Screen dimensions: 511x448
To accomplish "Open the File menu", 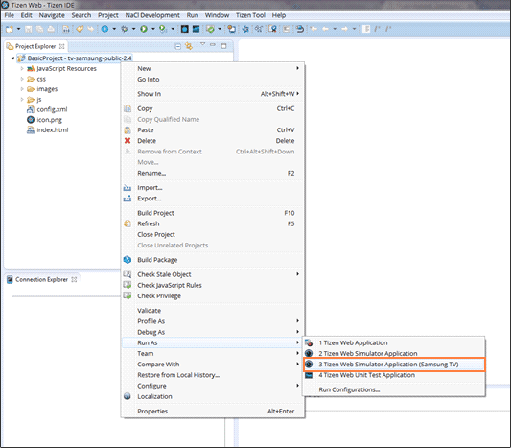I will [9, 15].
